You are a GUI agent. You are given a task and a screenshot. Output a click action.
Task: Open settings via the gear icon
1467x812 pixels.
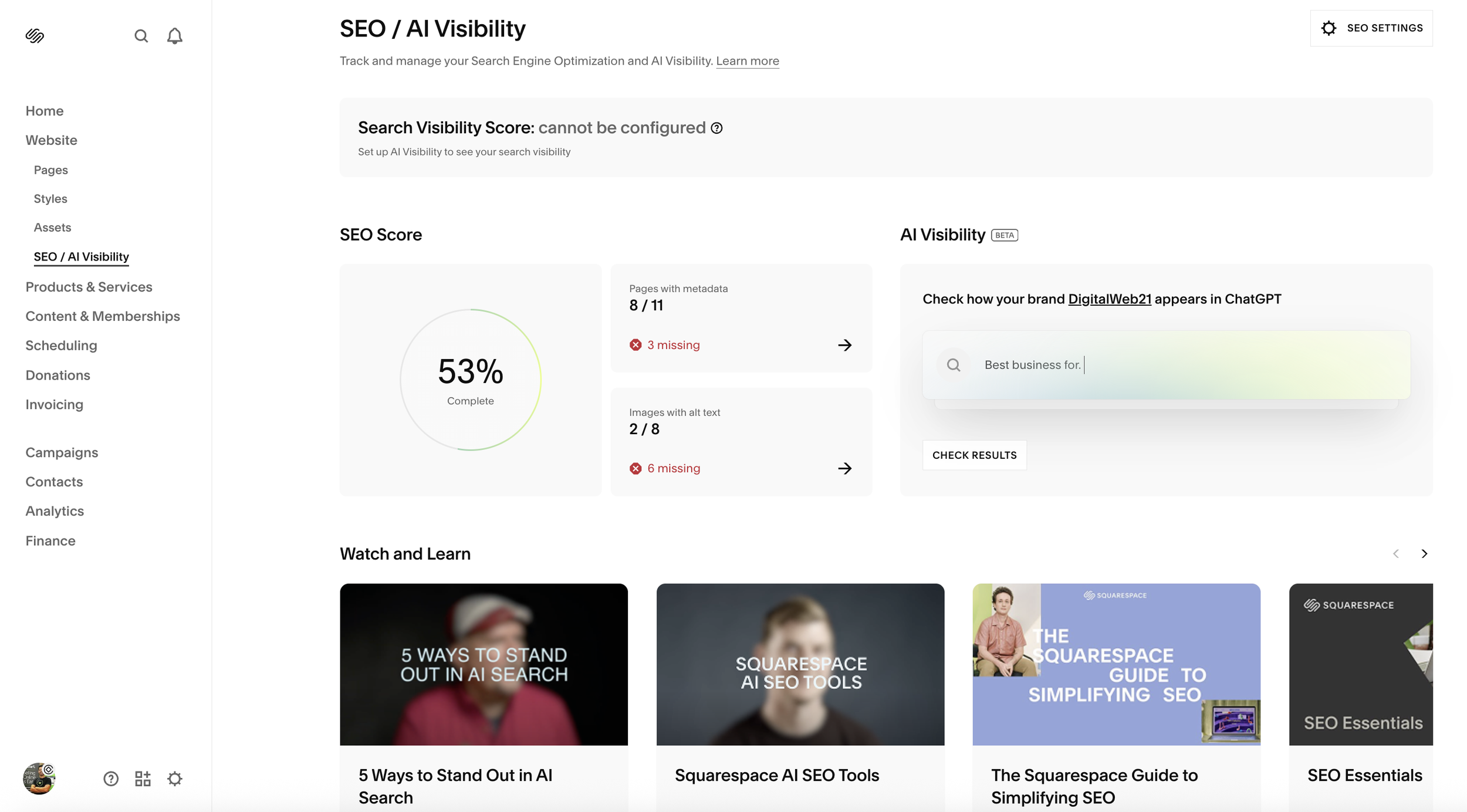point(174,778)
